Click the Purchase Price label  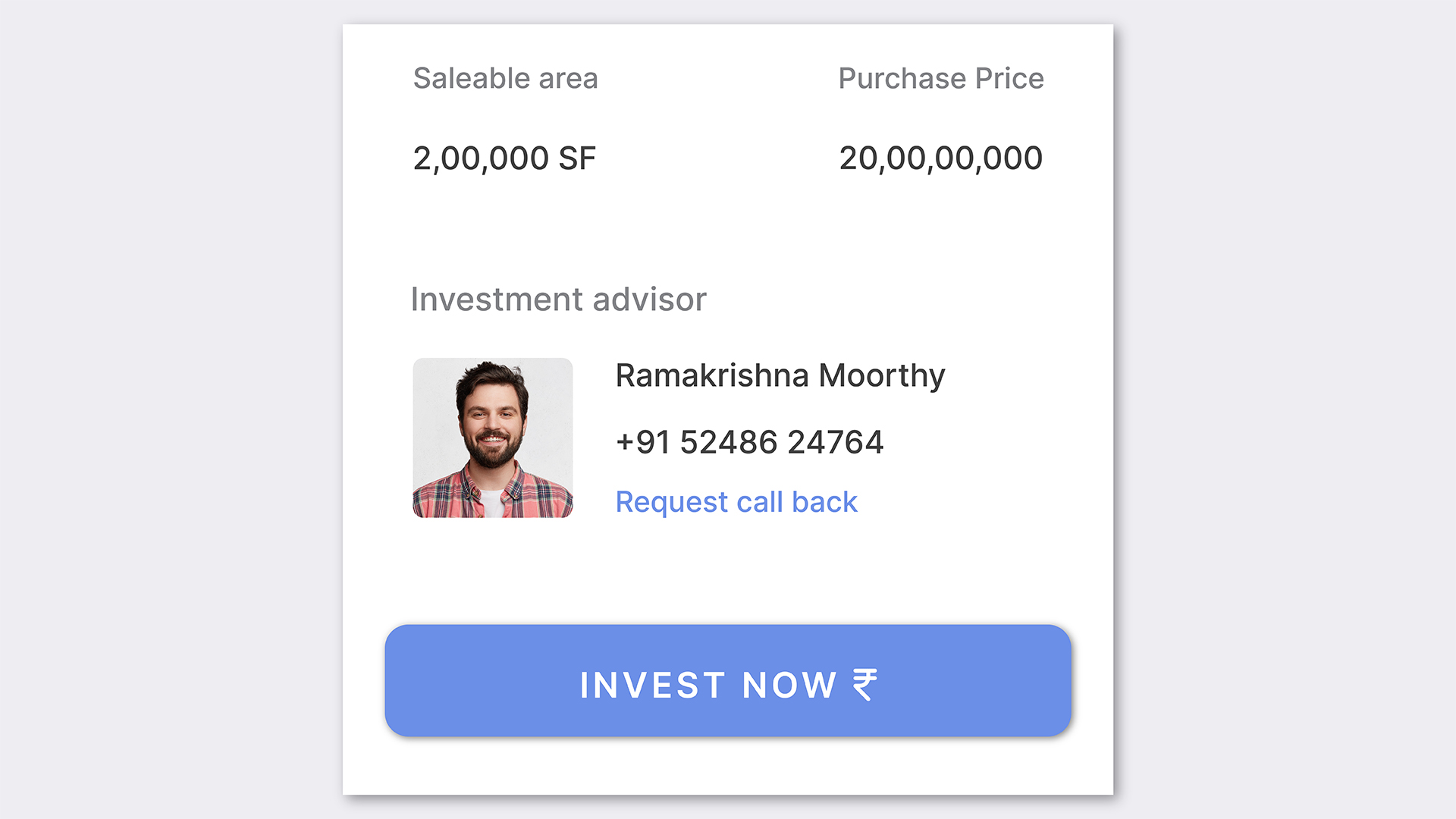(x=940, y=78)
